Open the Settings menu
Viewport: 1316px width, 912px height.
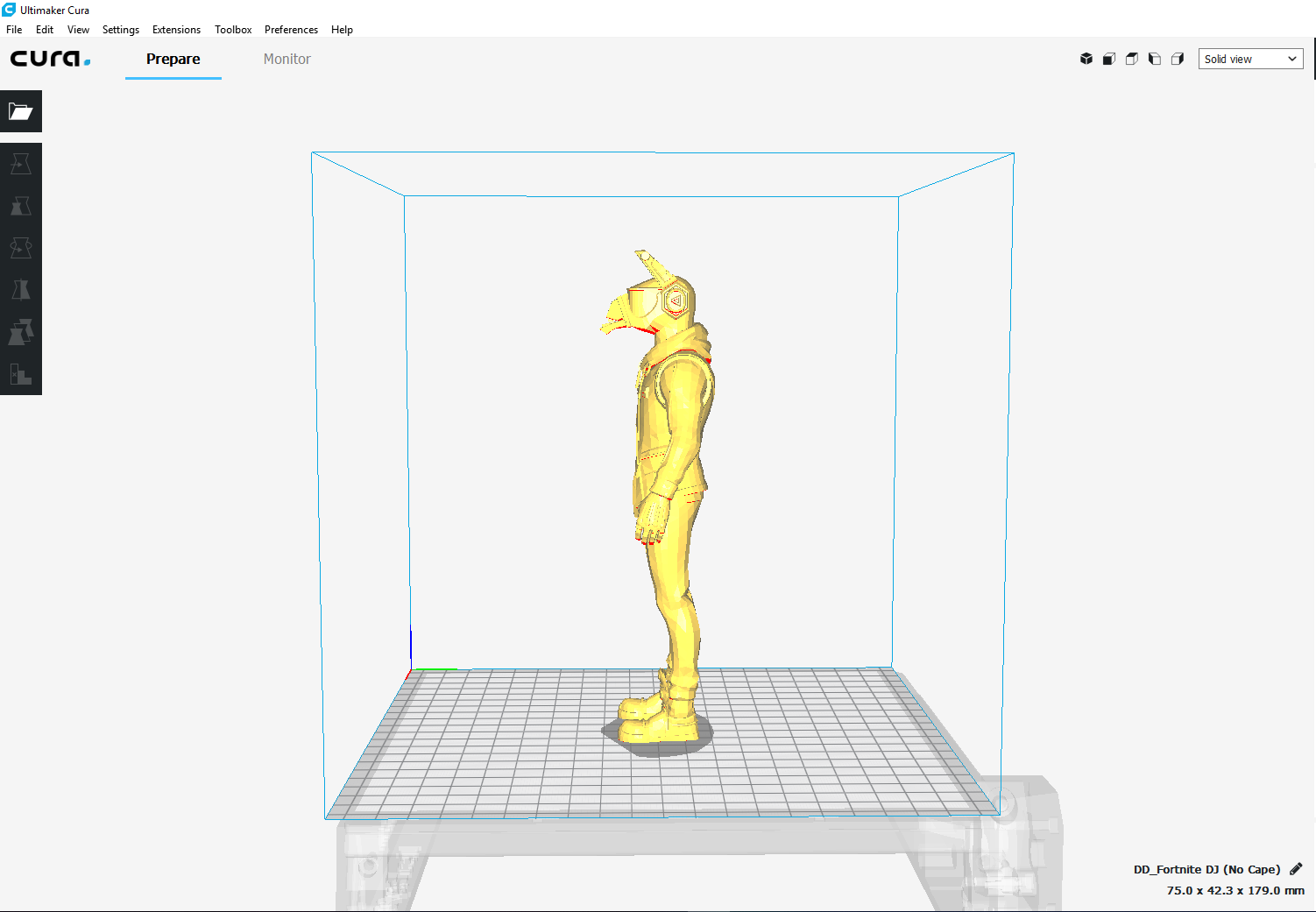pyautogui.click(x=121, y=30)
